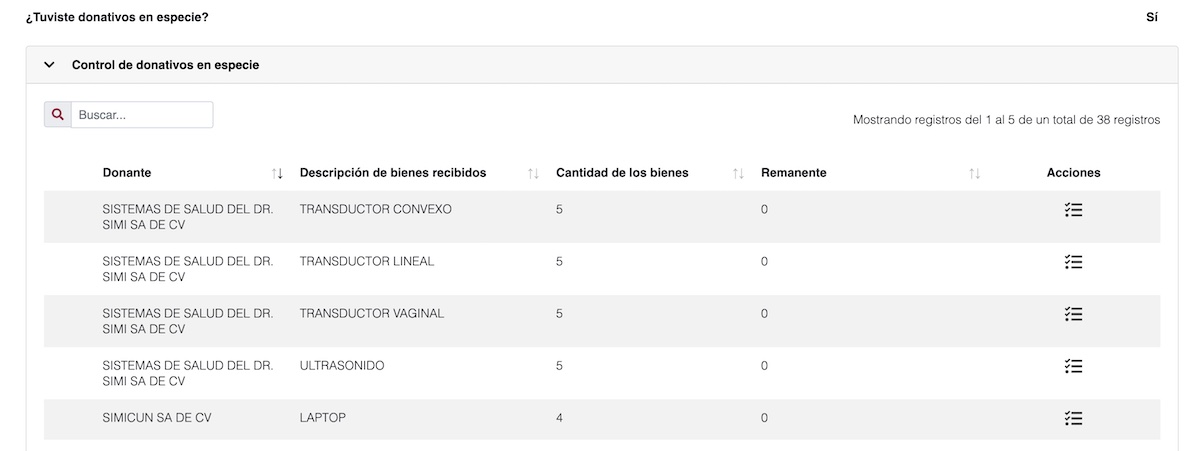This screenshot has height=451, width=1200.
Task: Open actions checklist for TRANSDUCTOR CONVEXO row
Action: tap(1073, 210)
